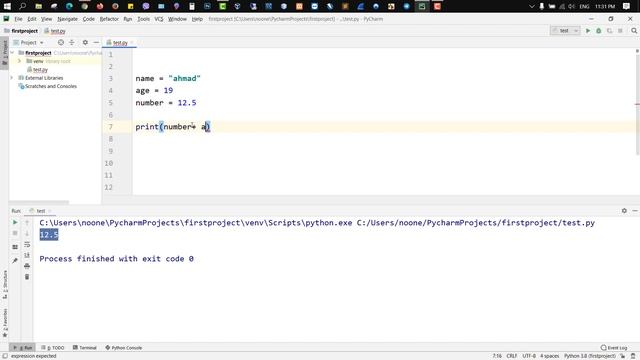The image size is (640, 360).
Task: Open the Navigate menu
Action: pyautogui.click(x=67, y=19)
